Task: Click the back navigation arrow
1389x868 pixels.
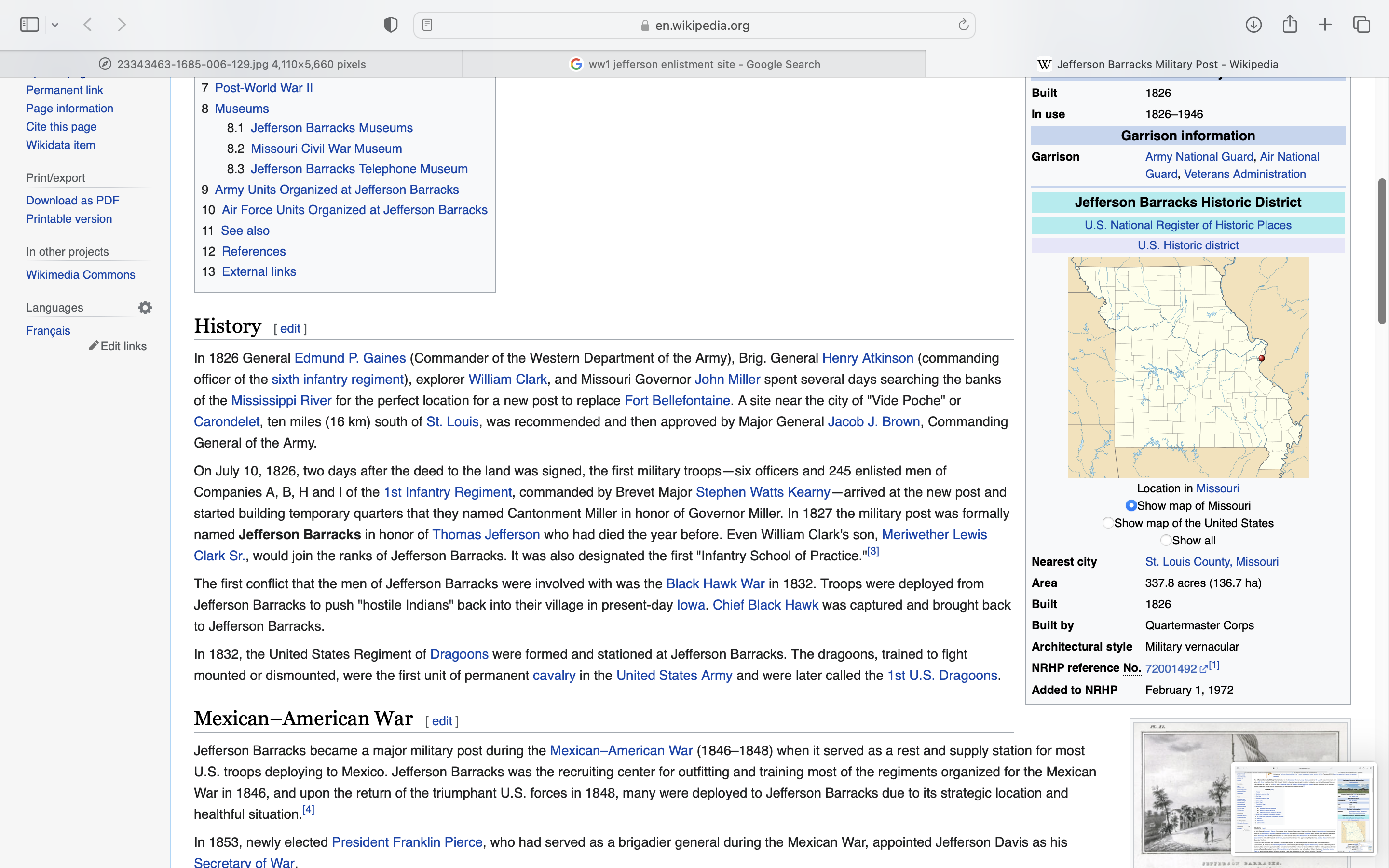Action: point(88,25)
